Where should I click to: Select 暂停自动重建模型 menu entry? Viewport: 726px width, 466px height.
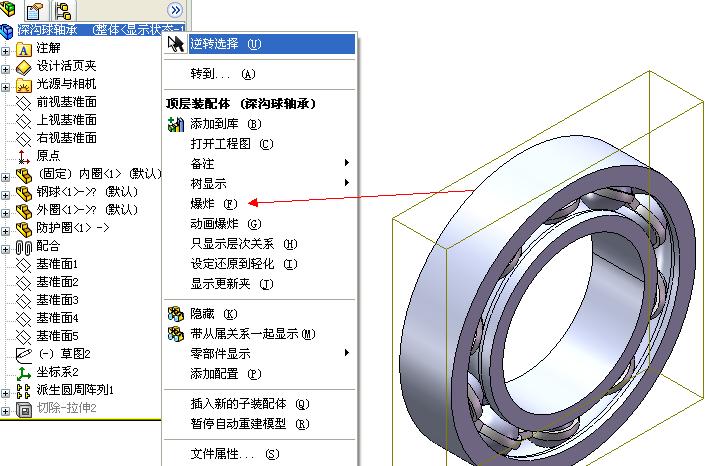point(260,424)
